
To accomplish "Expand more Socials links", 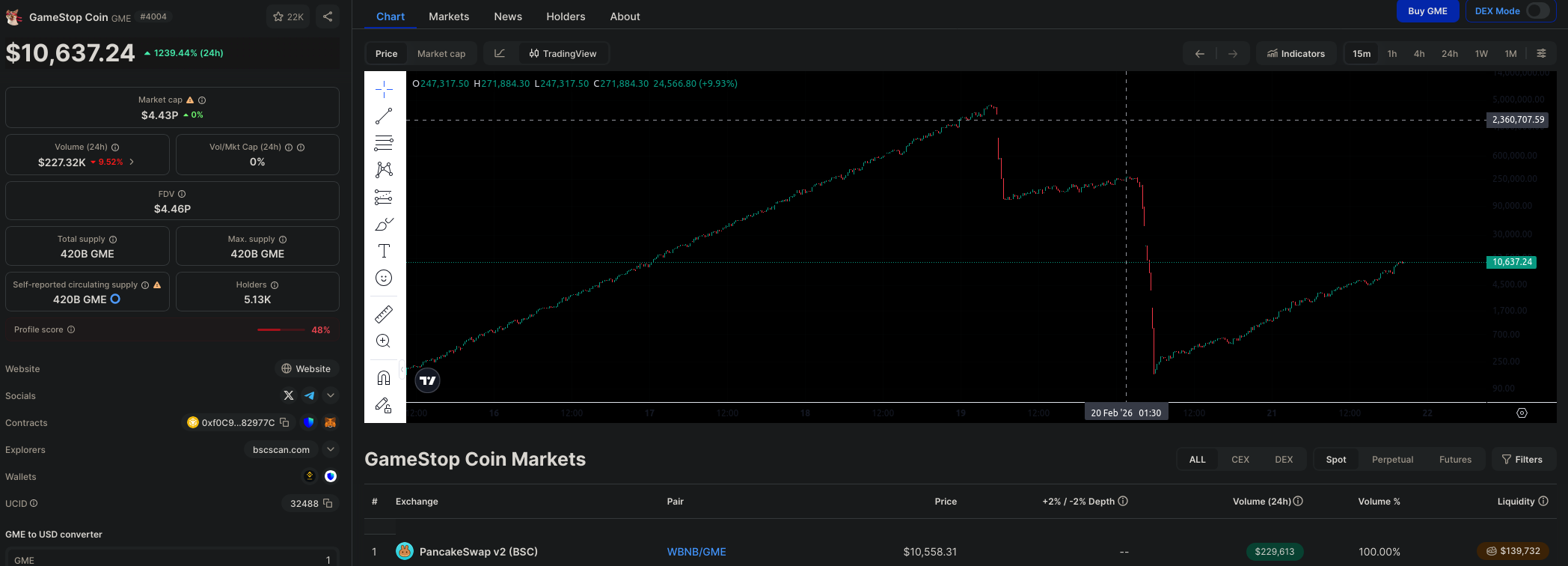I will pyautogui.click(x=331, y=395).
